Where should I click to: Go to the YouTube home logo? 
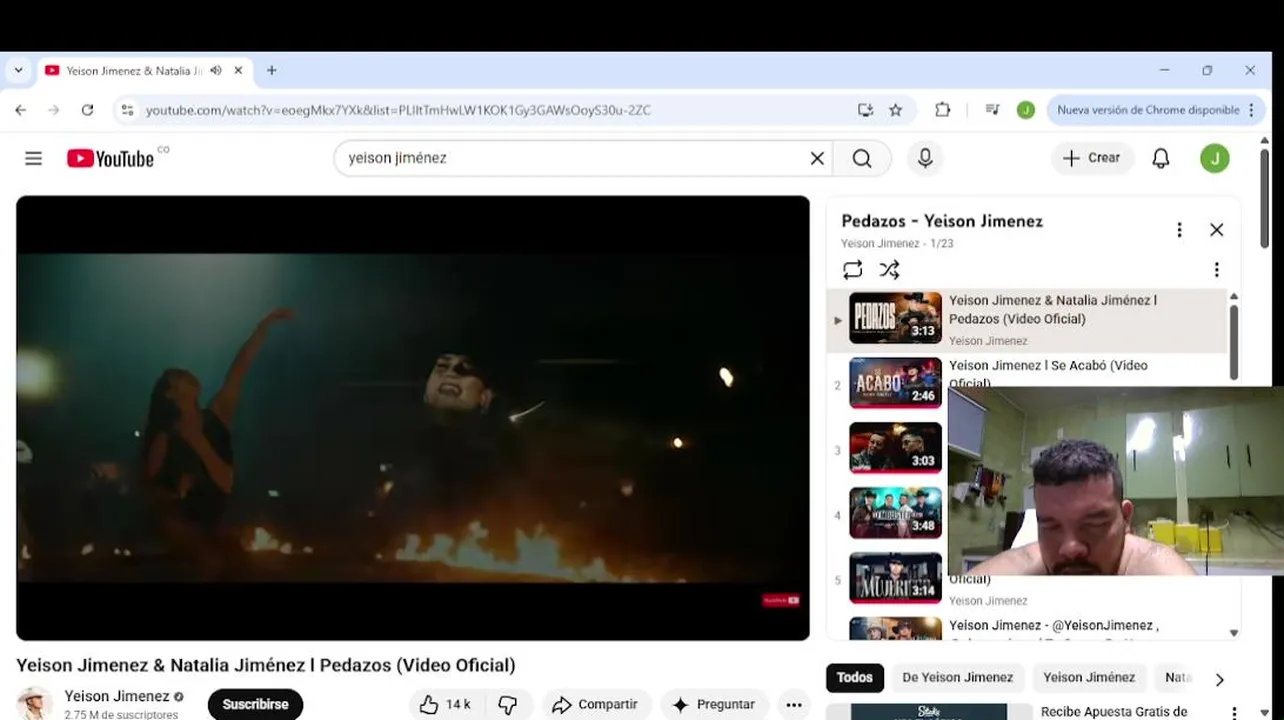[x=110, y=158]
